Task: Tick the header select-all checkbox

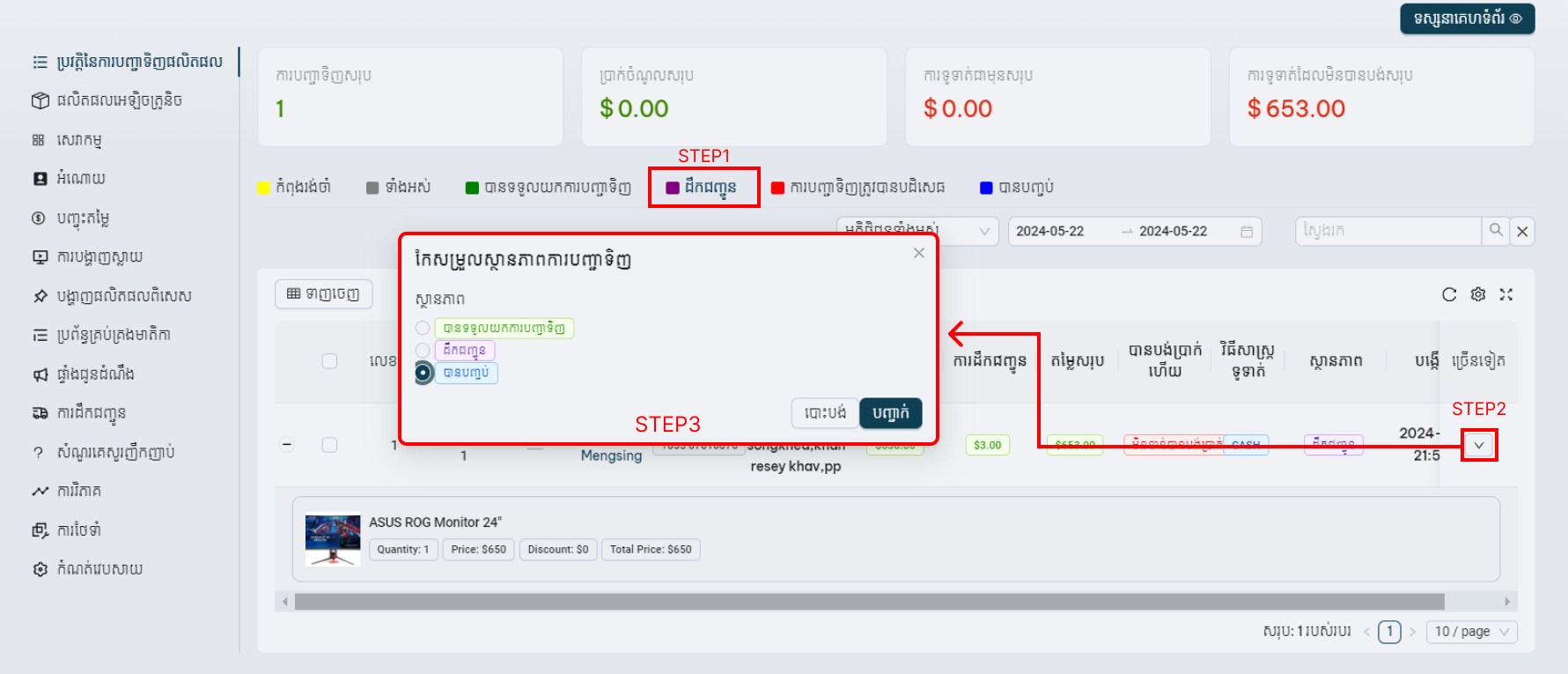Action: [329, 361]
